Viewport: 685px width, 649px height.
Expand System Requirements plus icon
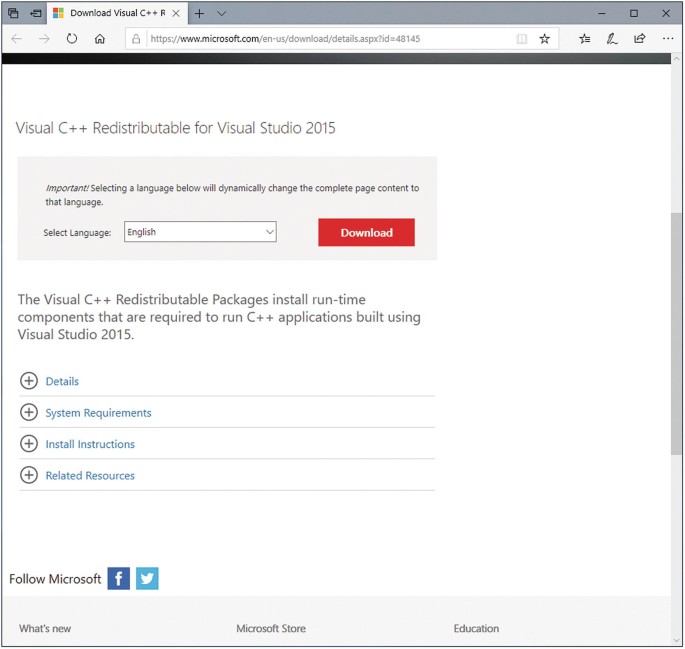point(29,412)
